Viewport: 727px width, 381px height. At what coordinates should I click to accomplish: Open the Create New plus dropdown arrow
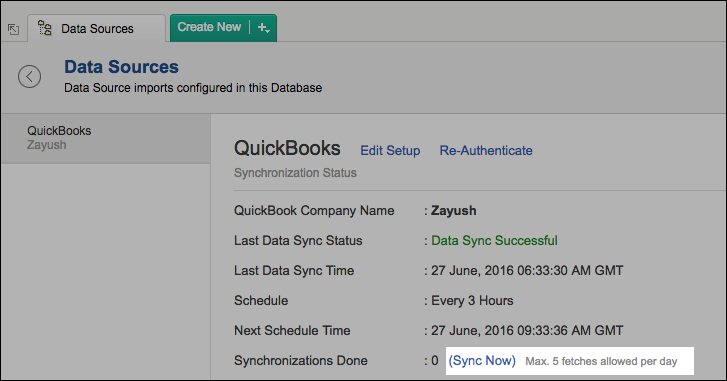point(263,28)
